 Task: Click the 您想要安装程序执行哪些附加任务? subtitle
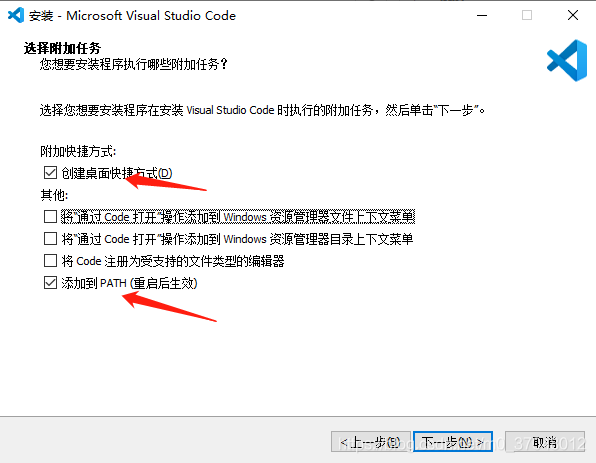[133, 64]
